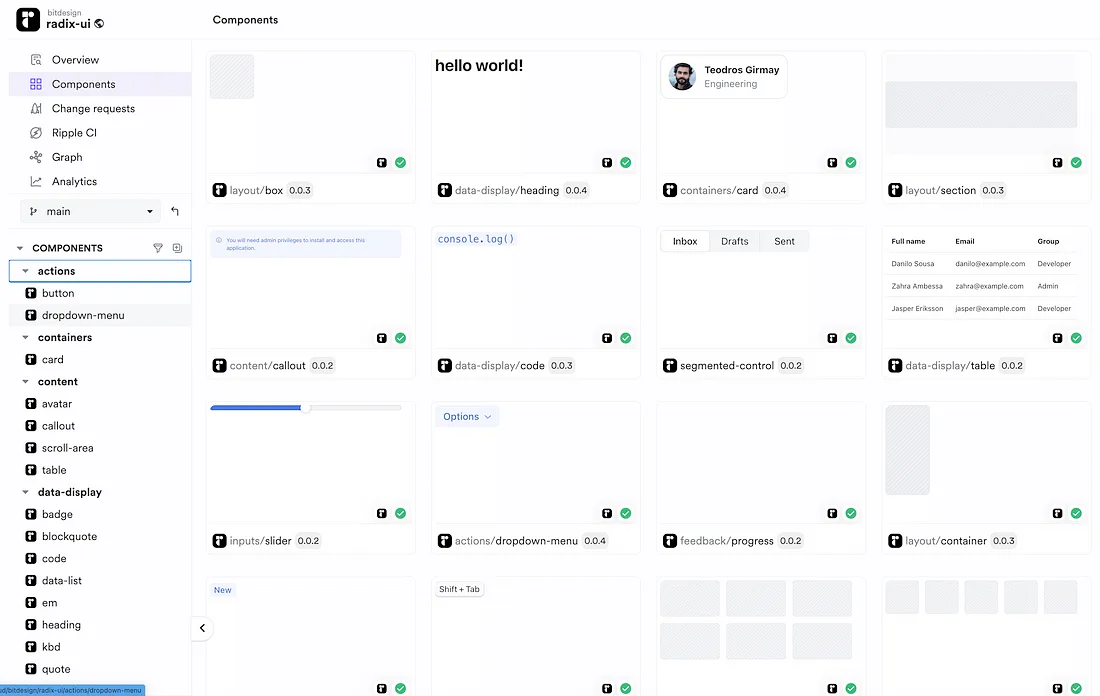Collapse the actions folder in the tree
The image size is (1100, 696).
26,271
